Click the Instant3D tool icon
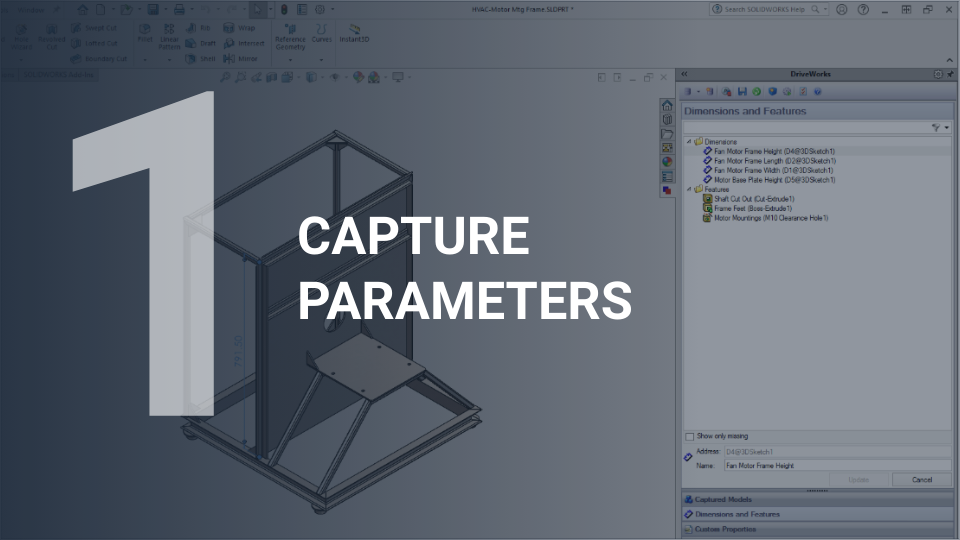This screenshot has height=540, width=960. pyautogui.click(x=350, y=32)
